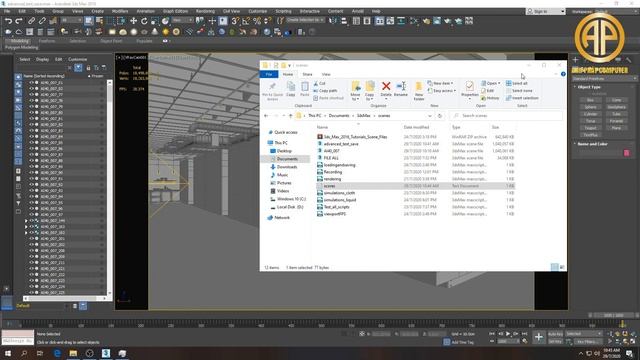The image size is (640, 360).
Task: Choose the Select and Scale tool
Action: click(155, 21)
